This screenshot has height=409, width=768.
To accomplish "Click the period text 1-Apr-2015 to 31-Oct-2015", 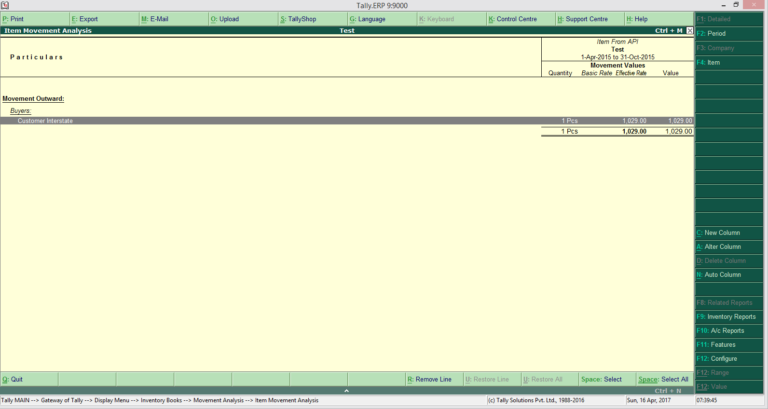I will pos(618,57).
